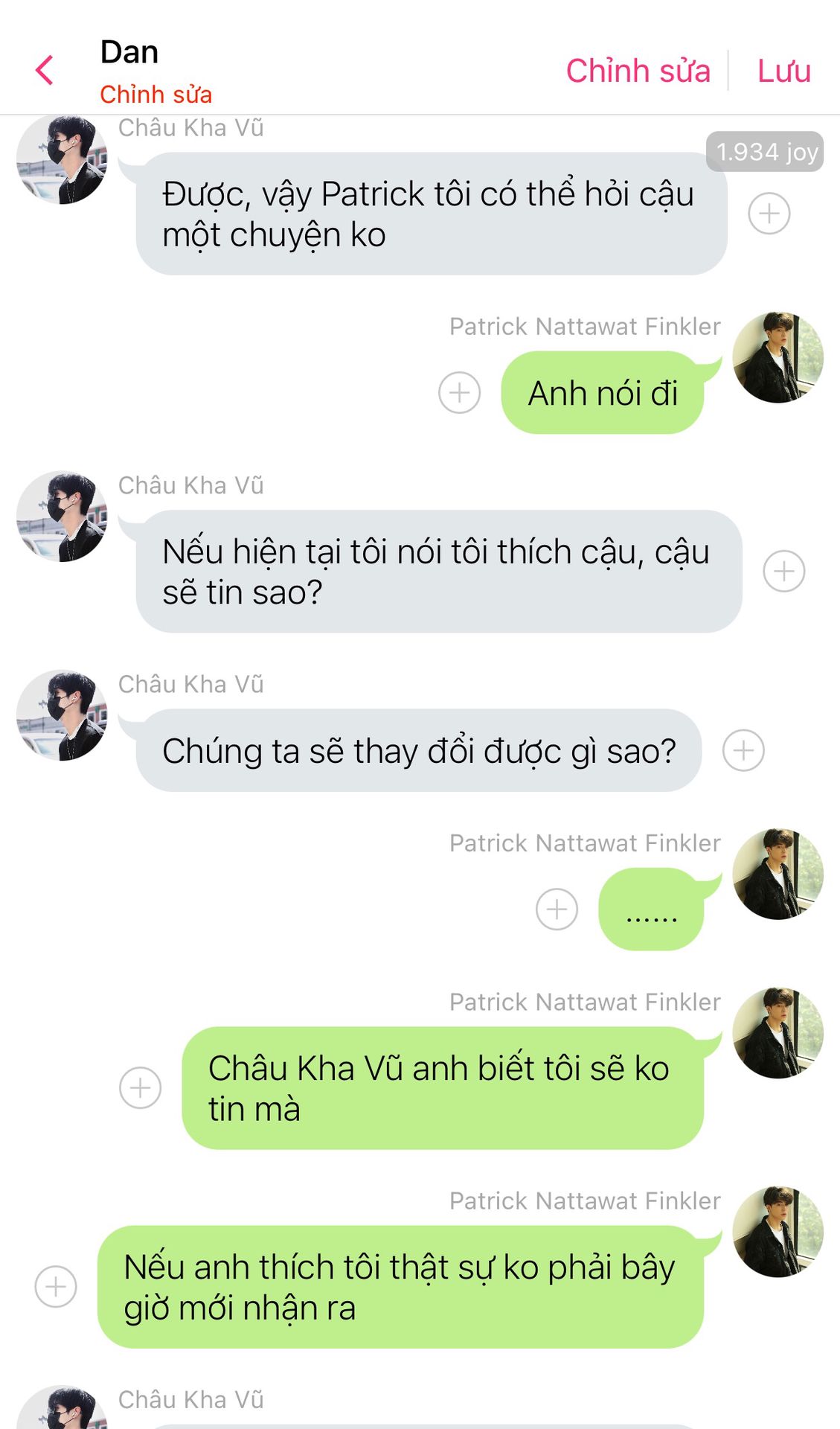
Task: Tap plus icon next to "Chúng ta sẽ thay đổi"
Action: [x=743, y=750]
